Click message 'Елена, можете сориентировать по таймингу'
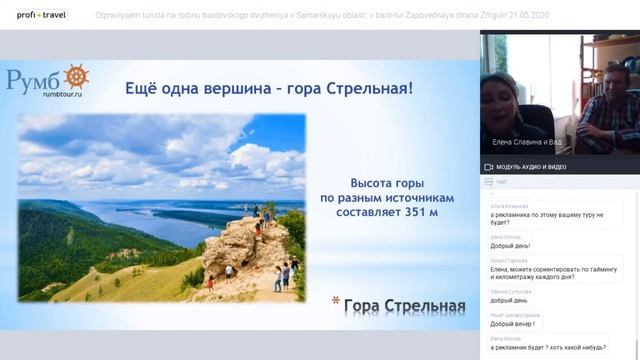Image resolution: width=640 pixels, height=360 pixels. coord(554,269)
